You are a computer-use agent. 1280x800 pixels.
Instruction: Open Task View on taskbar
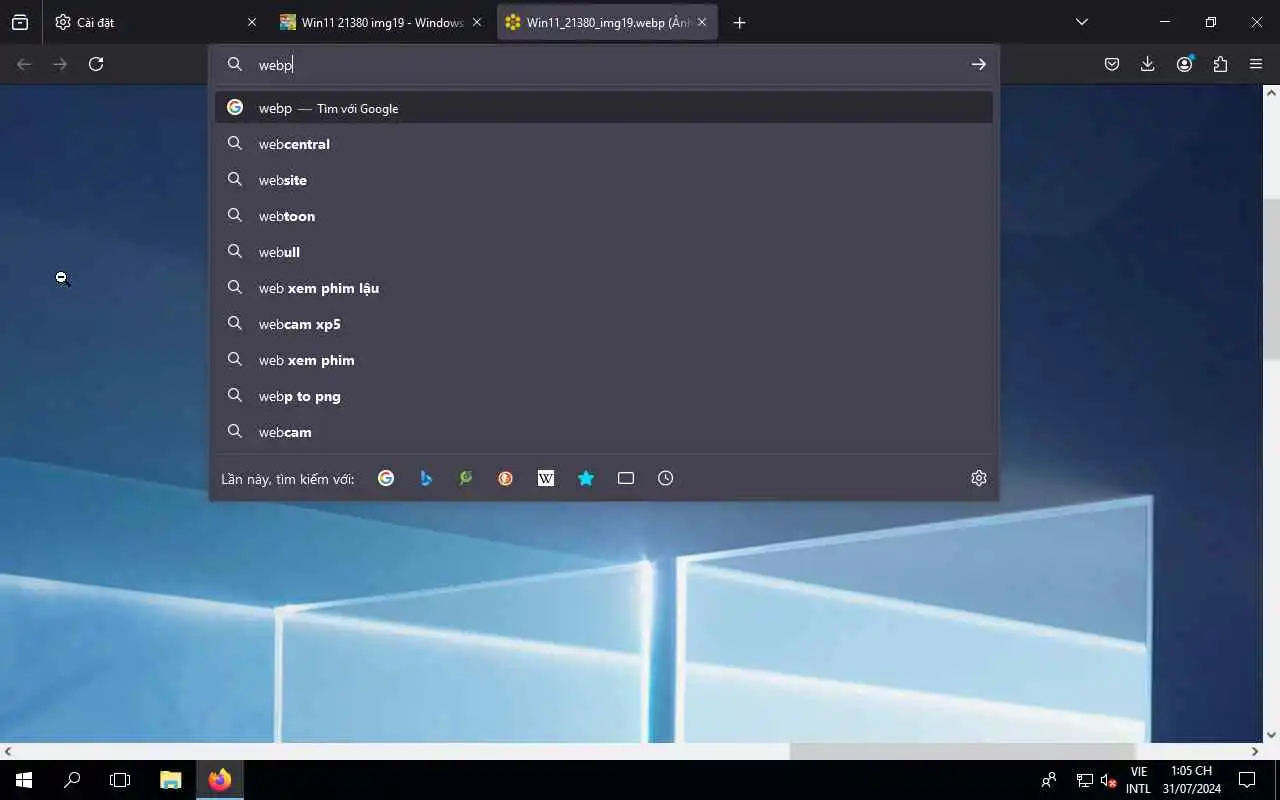pos(120,780)
